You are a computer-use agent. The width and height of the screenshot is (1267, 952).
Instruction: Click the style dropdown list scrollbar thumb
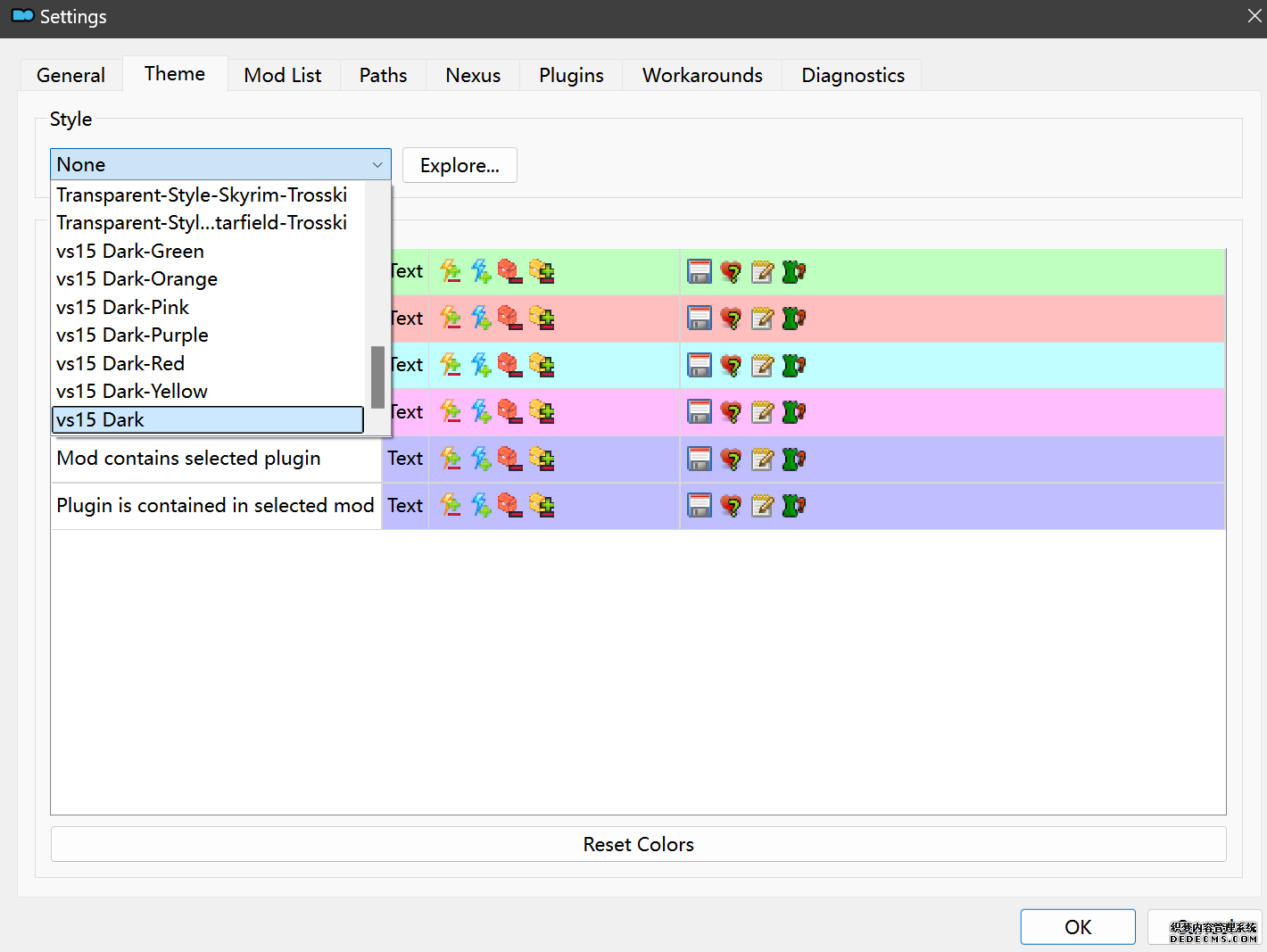[x=377, y=377]
